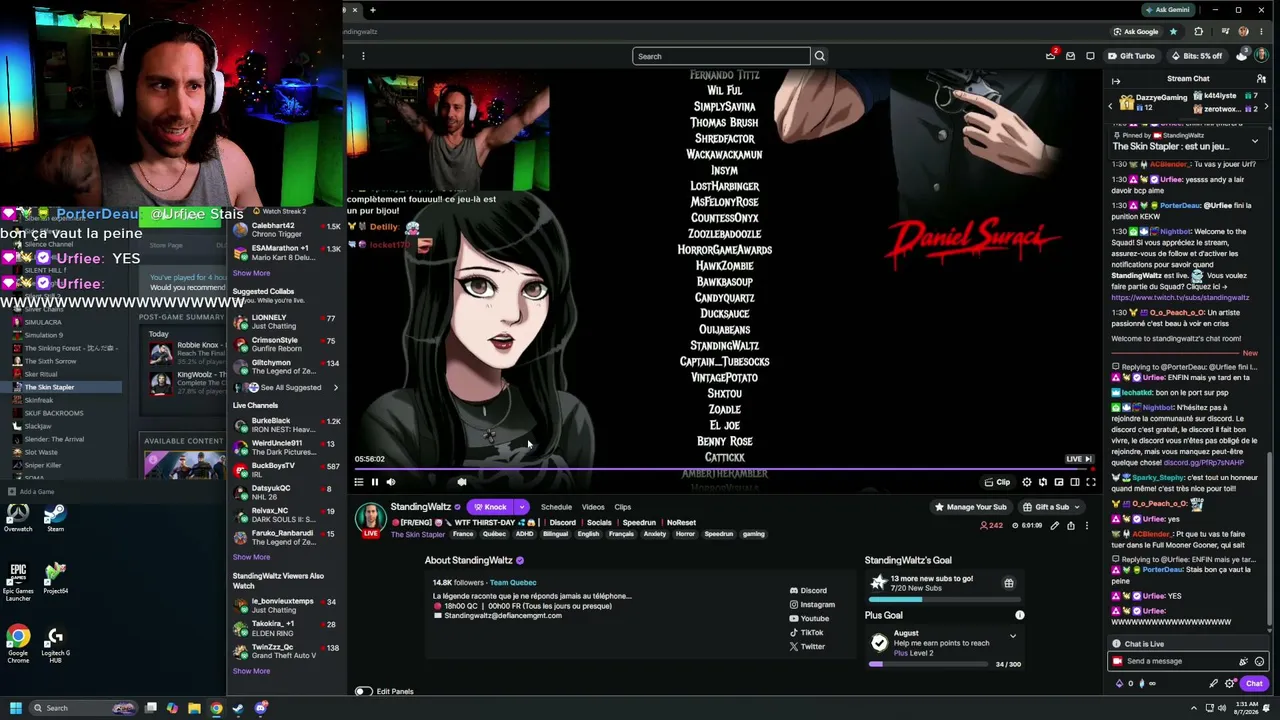Viewport: 1280px width, 720px height.
Task: Open the emote picker in chat input
Action: 1259,661
